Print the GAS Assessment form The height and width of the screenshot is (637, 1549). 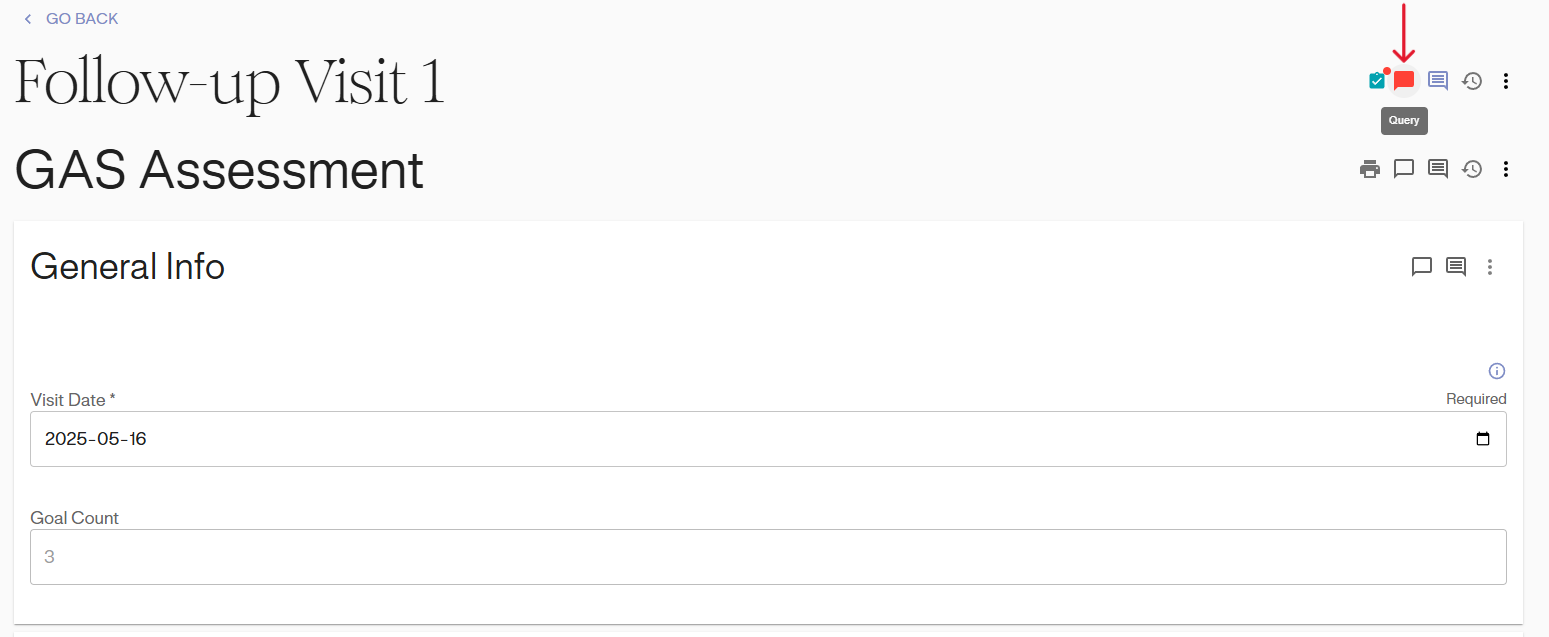[1370, 169]
